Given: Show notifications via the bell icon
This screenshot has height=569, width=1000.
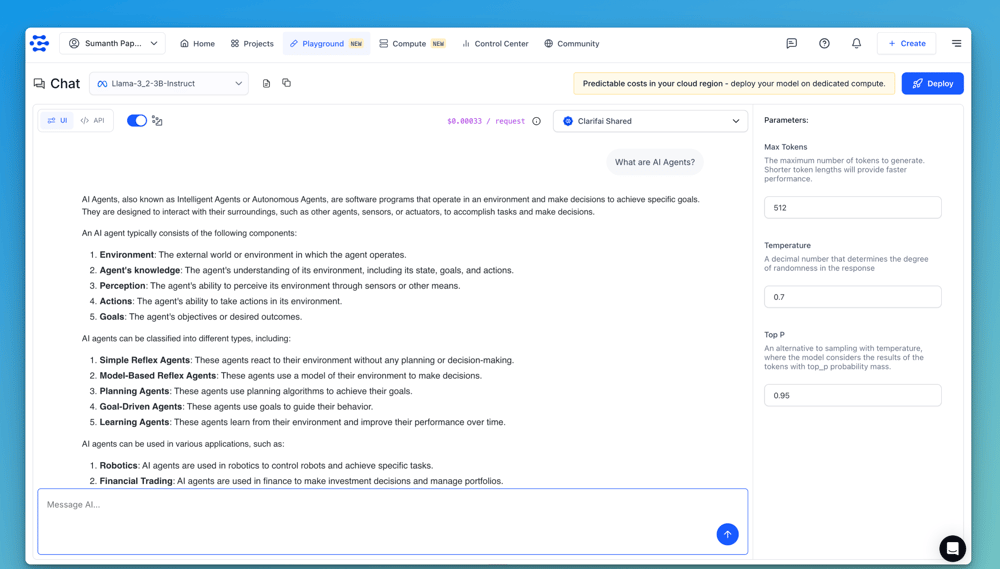Looking at the screenshot, I should click(x=856, y=44).
